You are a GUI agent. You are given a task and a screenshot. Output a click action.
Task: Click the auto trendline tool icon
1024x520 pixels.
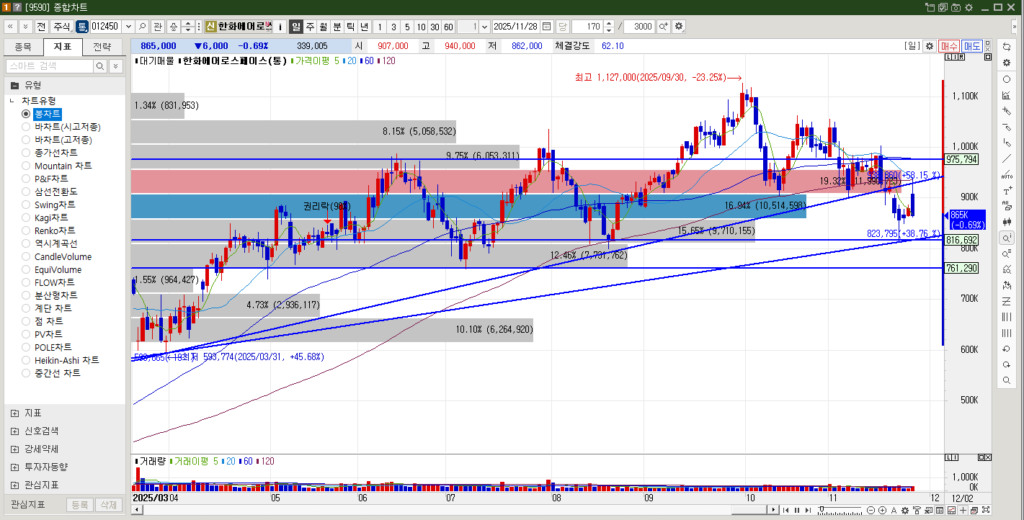pos(1006,174)
